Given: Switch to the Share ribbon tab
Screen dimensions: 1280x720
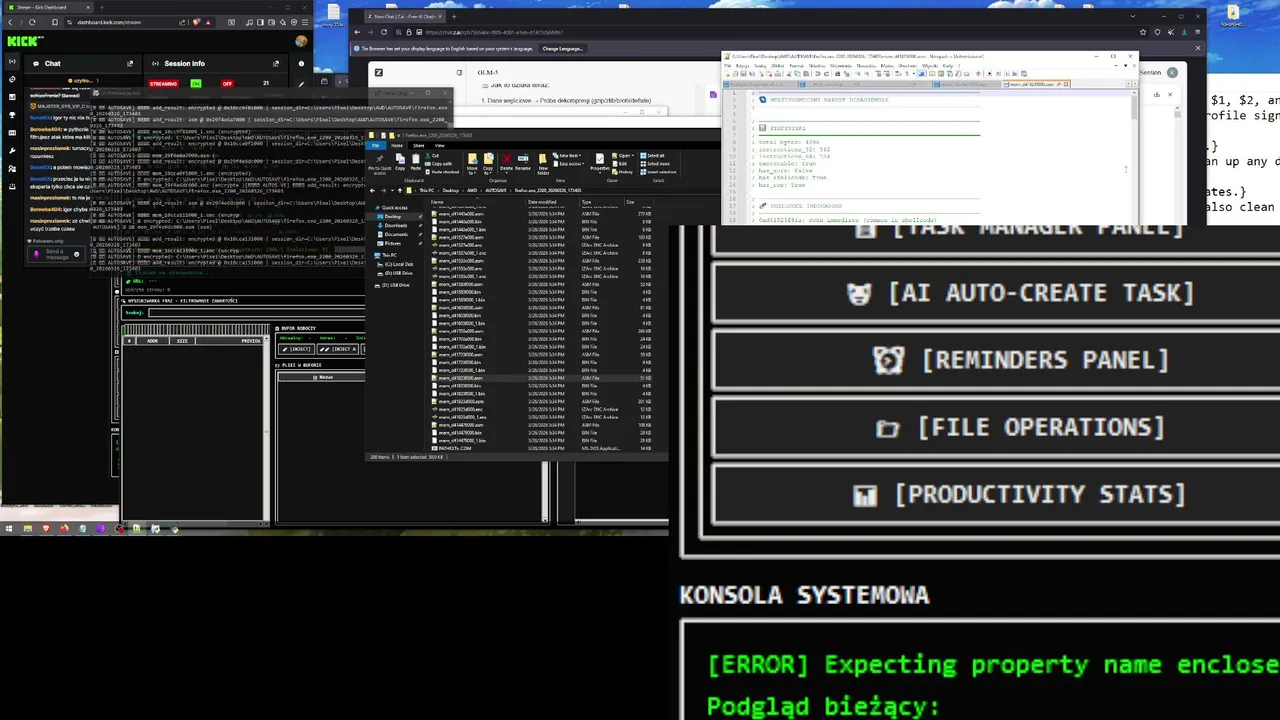Looking at the screenshot, I should (419, 145).
